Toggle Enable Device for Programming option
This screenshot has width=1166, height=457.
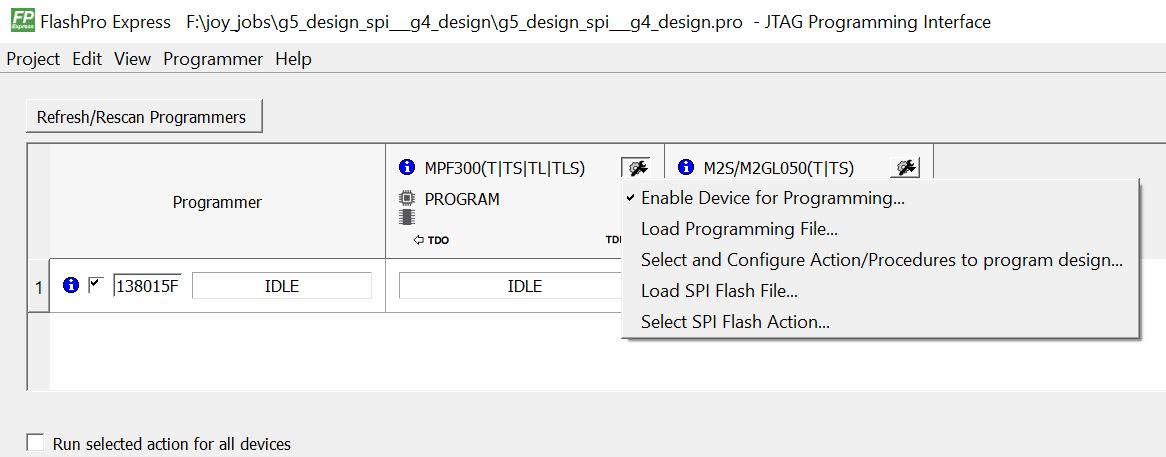(x=772, y=198)
